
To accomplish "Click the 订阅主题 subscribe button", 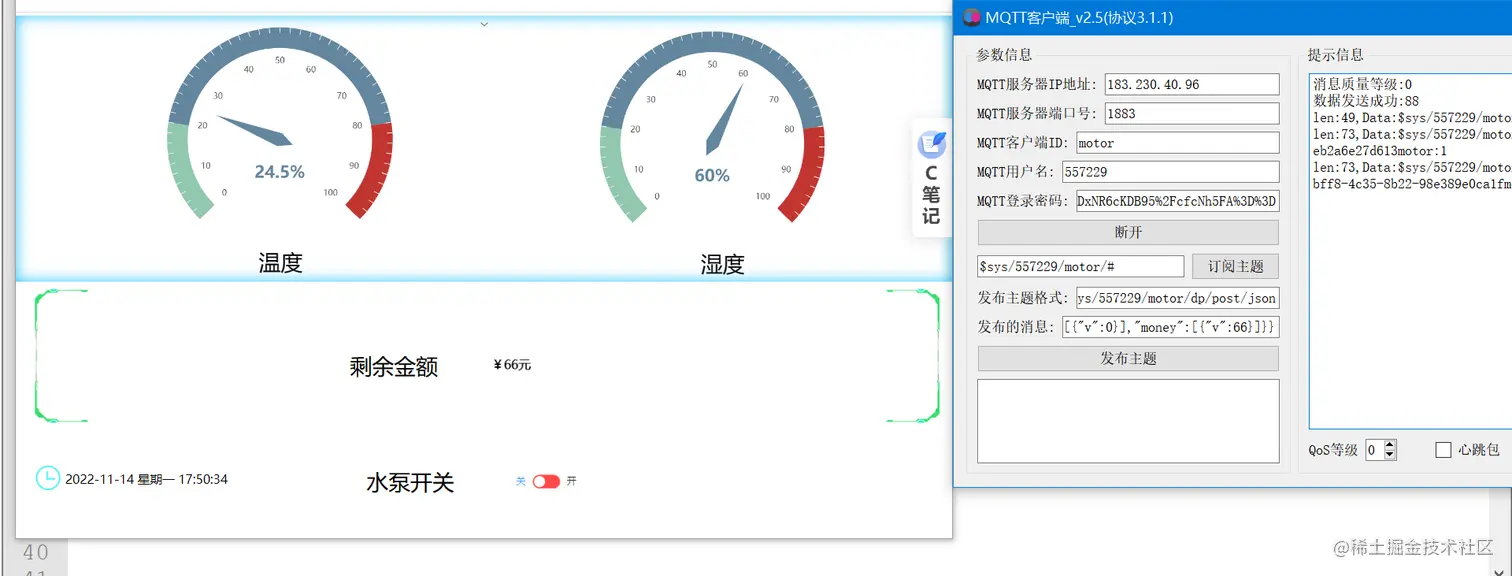I will 1235,266.
